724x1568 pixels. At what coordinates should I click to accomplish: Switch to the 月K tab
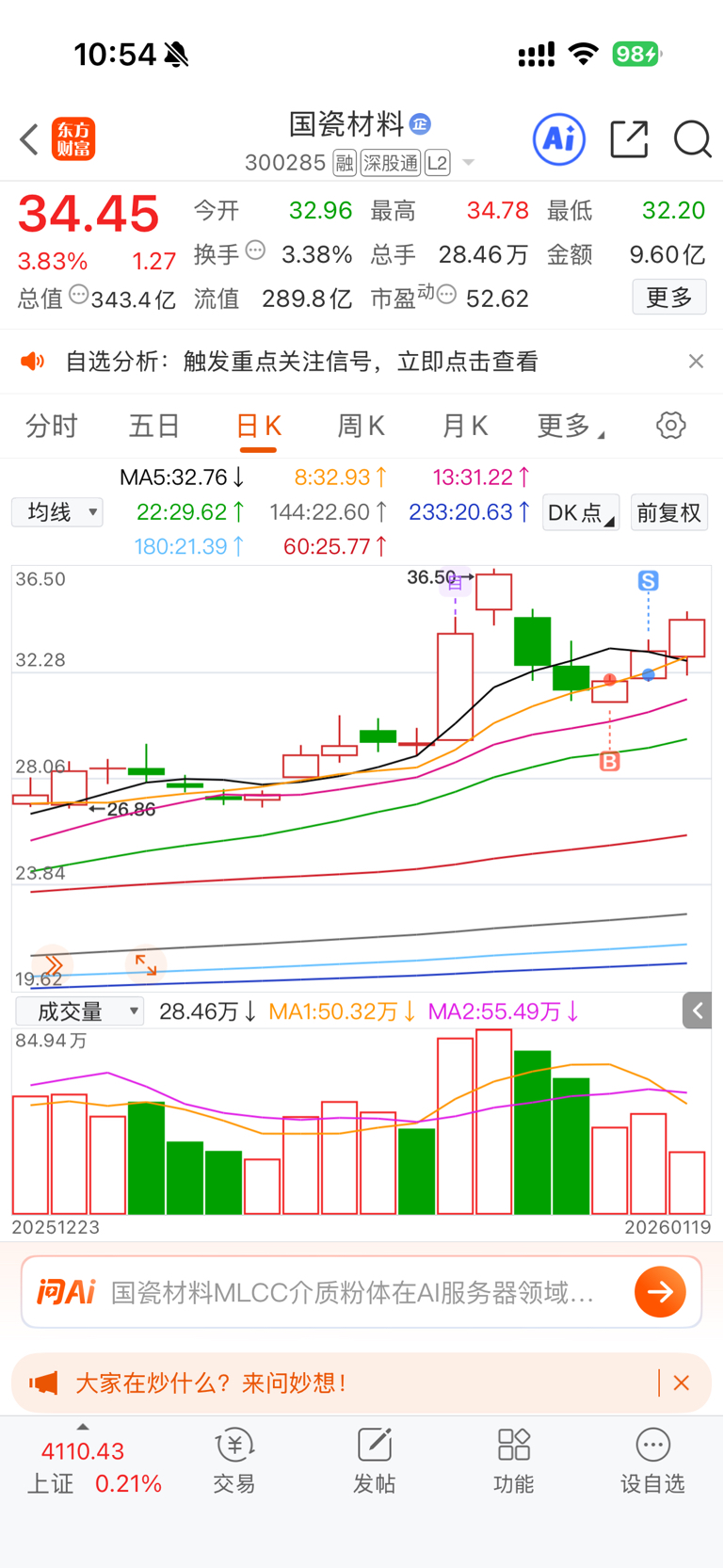[464, 427]
